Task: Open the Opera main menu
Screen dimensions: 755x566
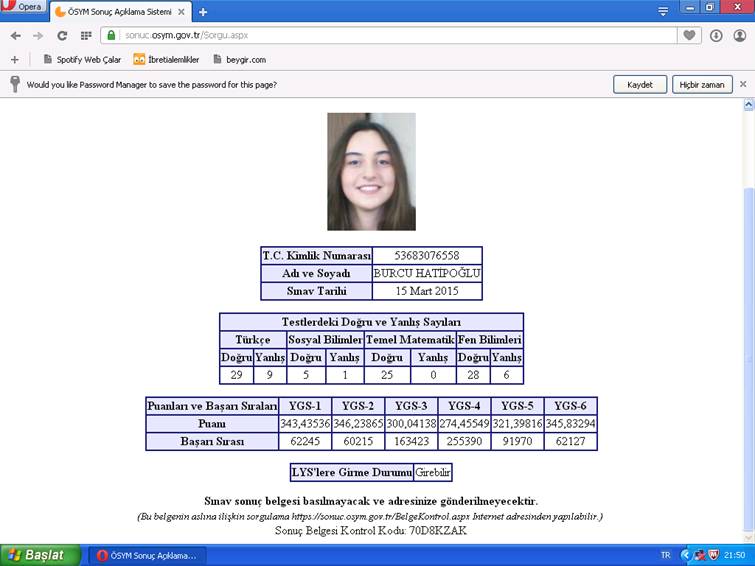Action: (x=22, y=8)
